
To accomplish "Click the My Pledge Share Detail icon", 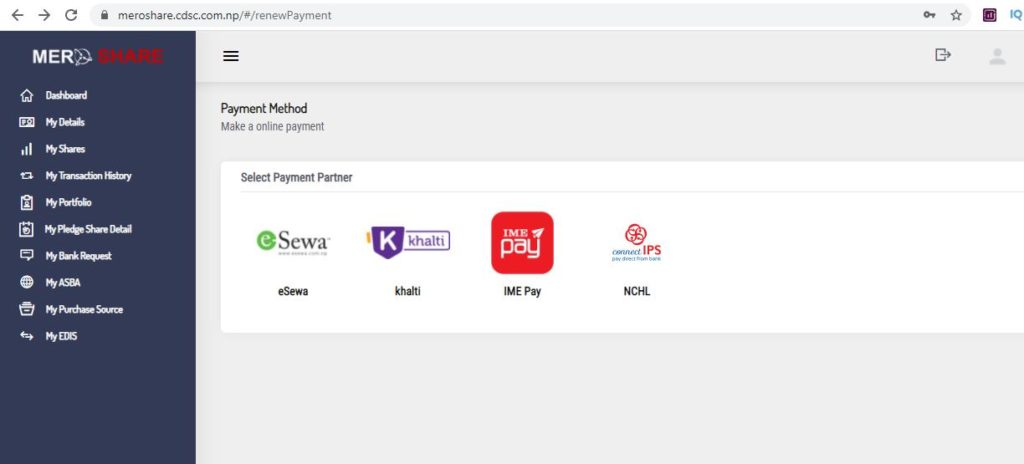I will point(27,229).
